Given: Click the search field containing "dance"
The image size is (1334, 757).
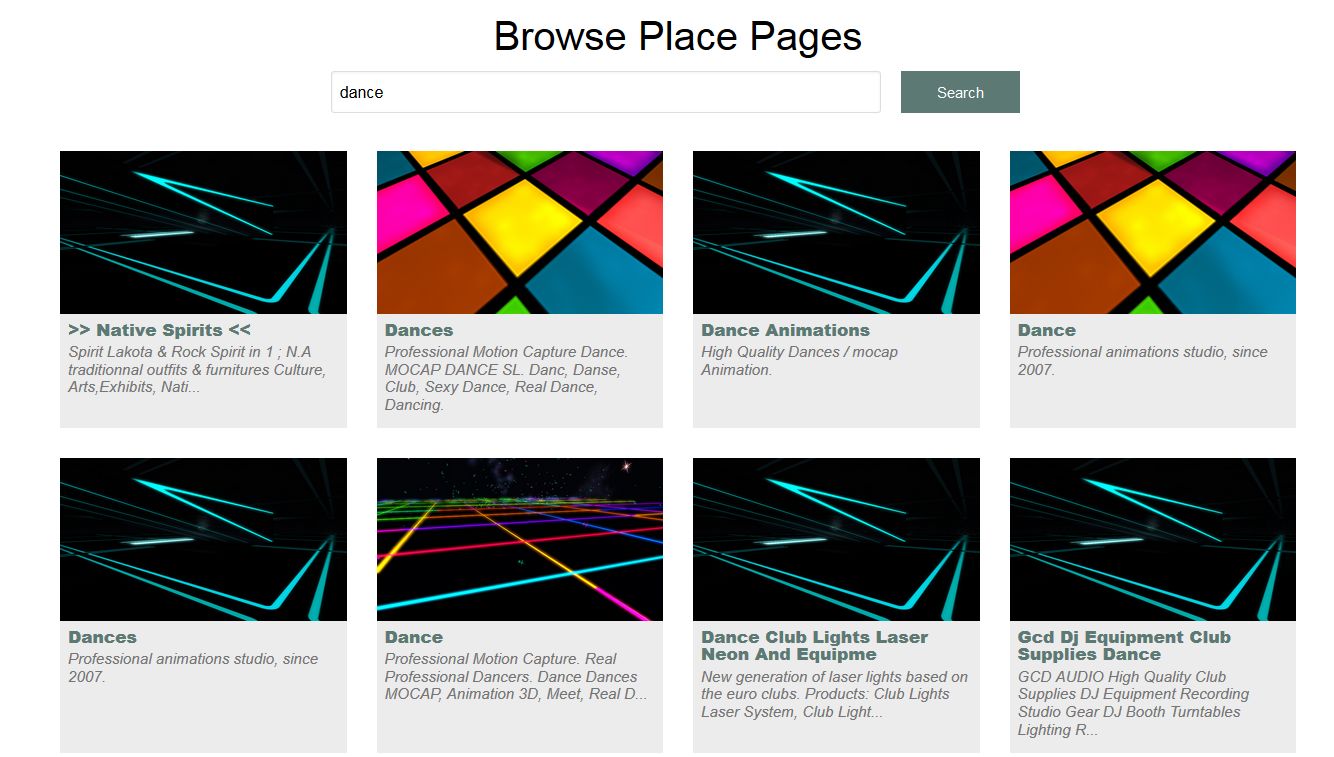Looking at the screenshot, I should point(605,92).
